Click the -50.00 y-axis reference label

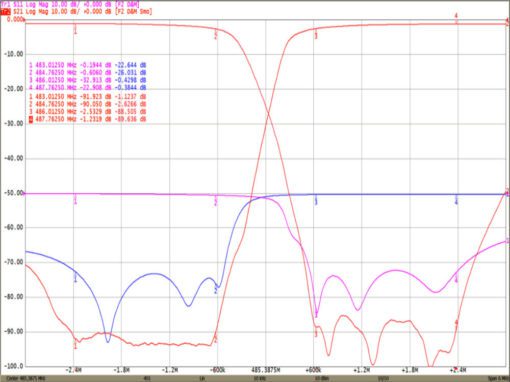[14, 193]
